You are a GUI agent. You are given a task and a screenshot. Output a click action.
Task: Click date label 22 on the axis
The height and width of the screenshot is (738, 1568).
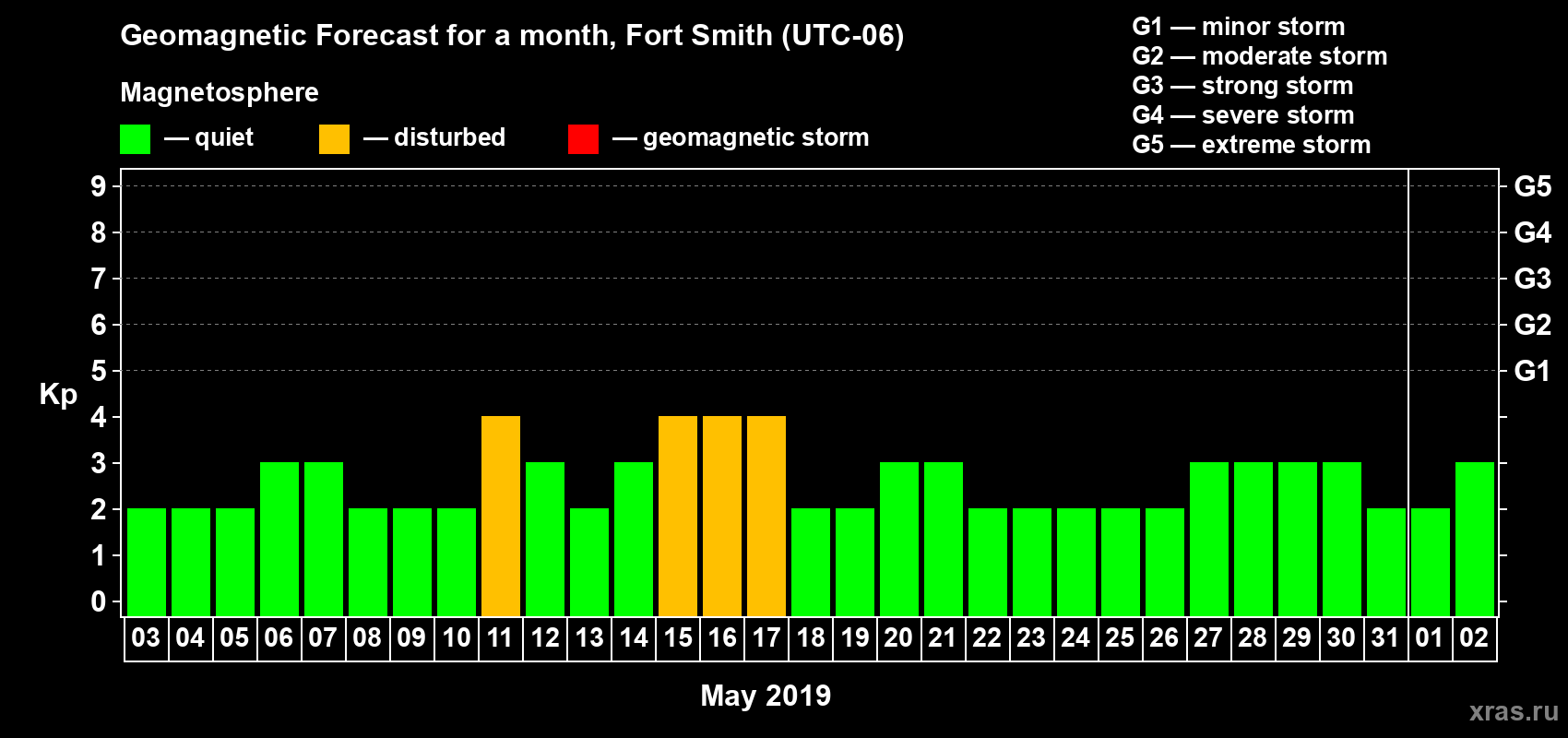(x=987, y=637)
